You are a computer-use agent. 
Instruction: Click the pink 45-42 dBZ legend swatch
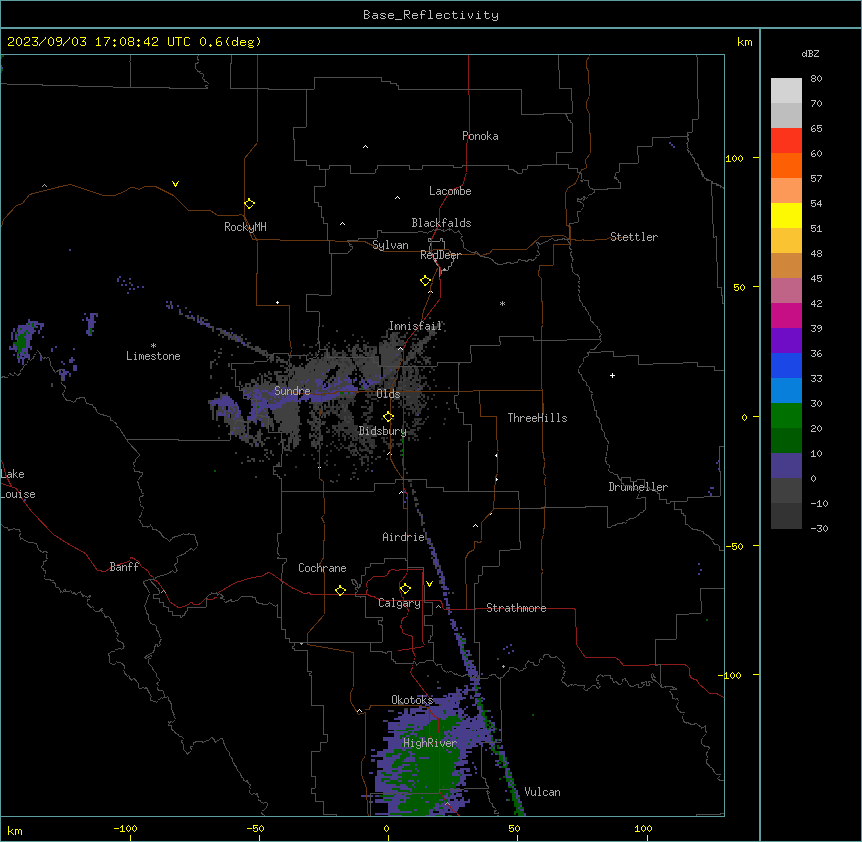click(x=786, y=291)
